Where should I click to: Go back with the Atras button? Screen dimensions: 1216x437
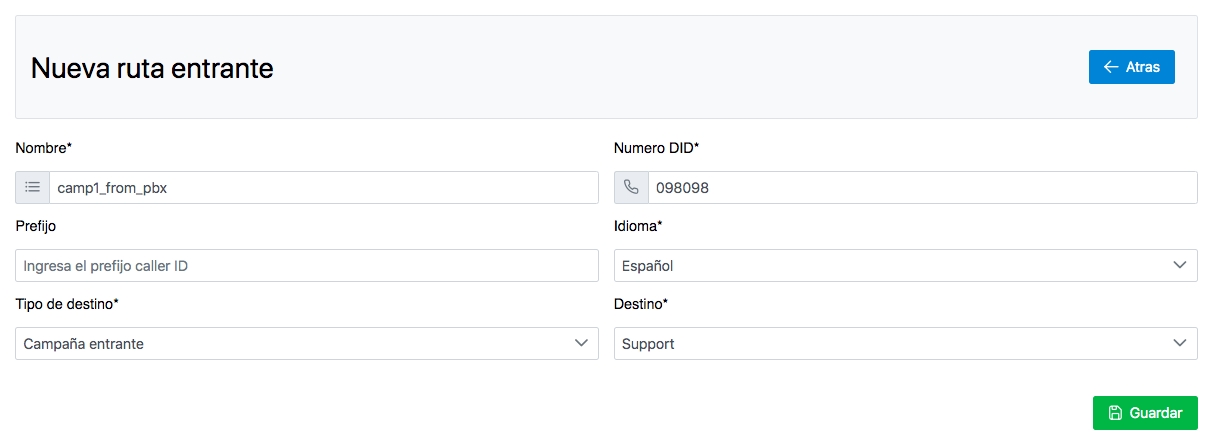click(x=1131, y=67)
